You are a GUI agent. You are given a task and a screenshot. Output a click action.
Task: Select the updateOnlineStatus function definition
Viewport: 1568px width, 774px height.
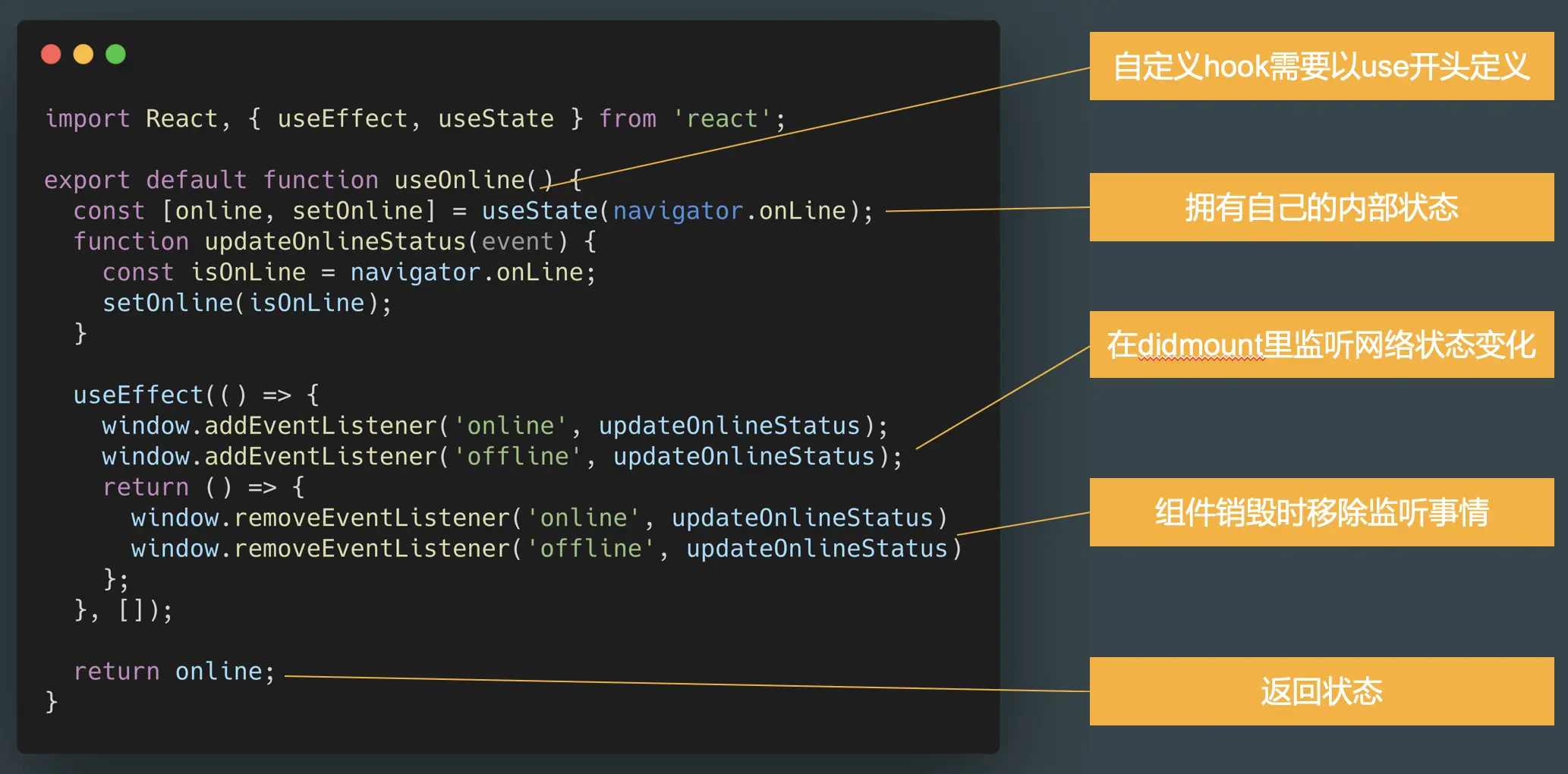pos(334,241)
